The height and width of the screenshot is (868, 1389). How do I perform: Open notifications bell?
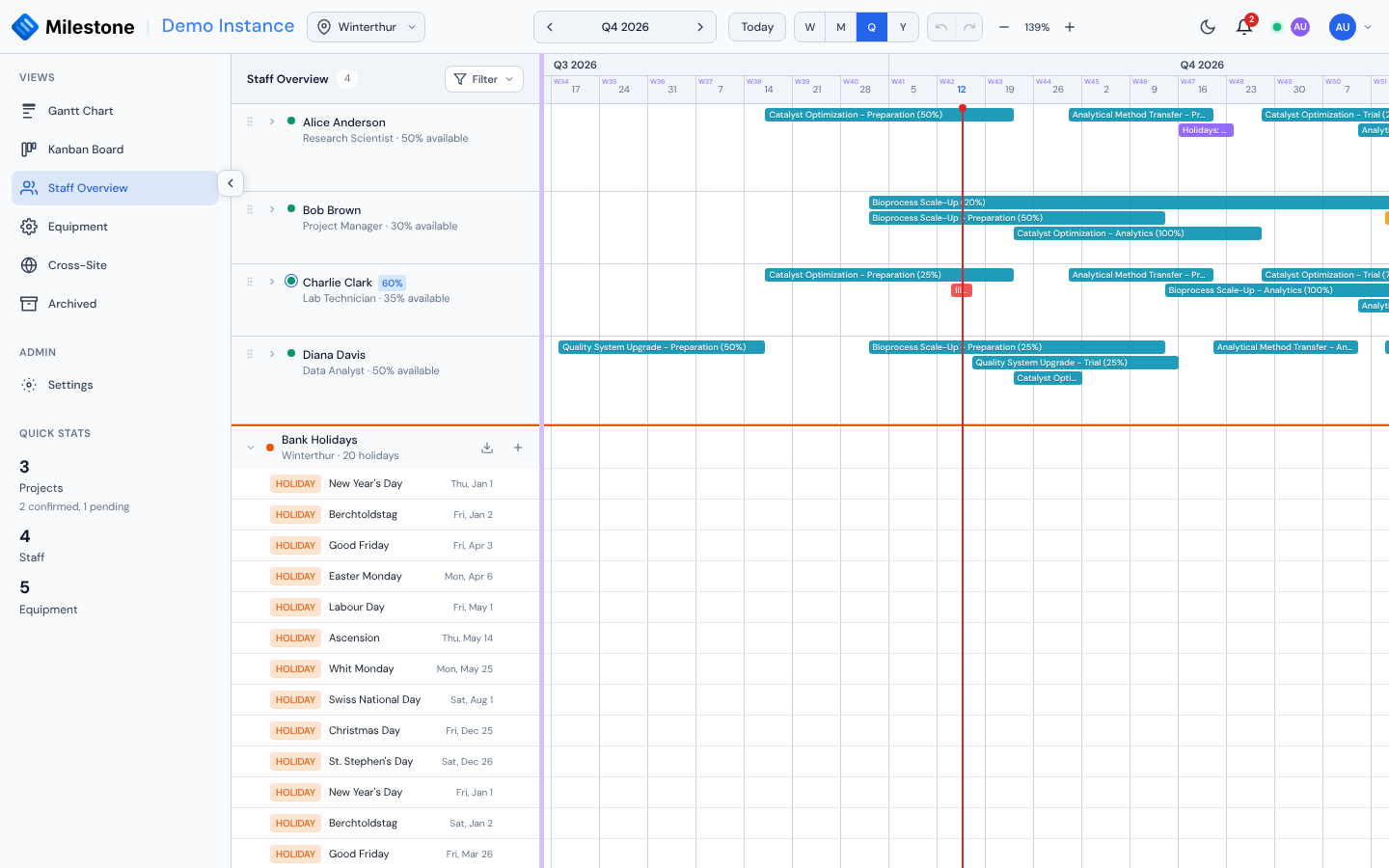(1244, 27)
